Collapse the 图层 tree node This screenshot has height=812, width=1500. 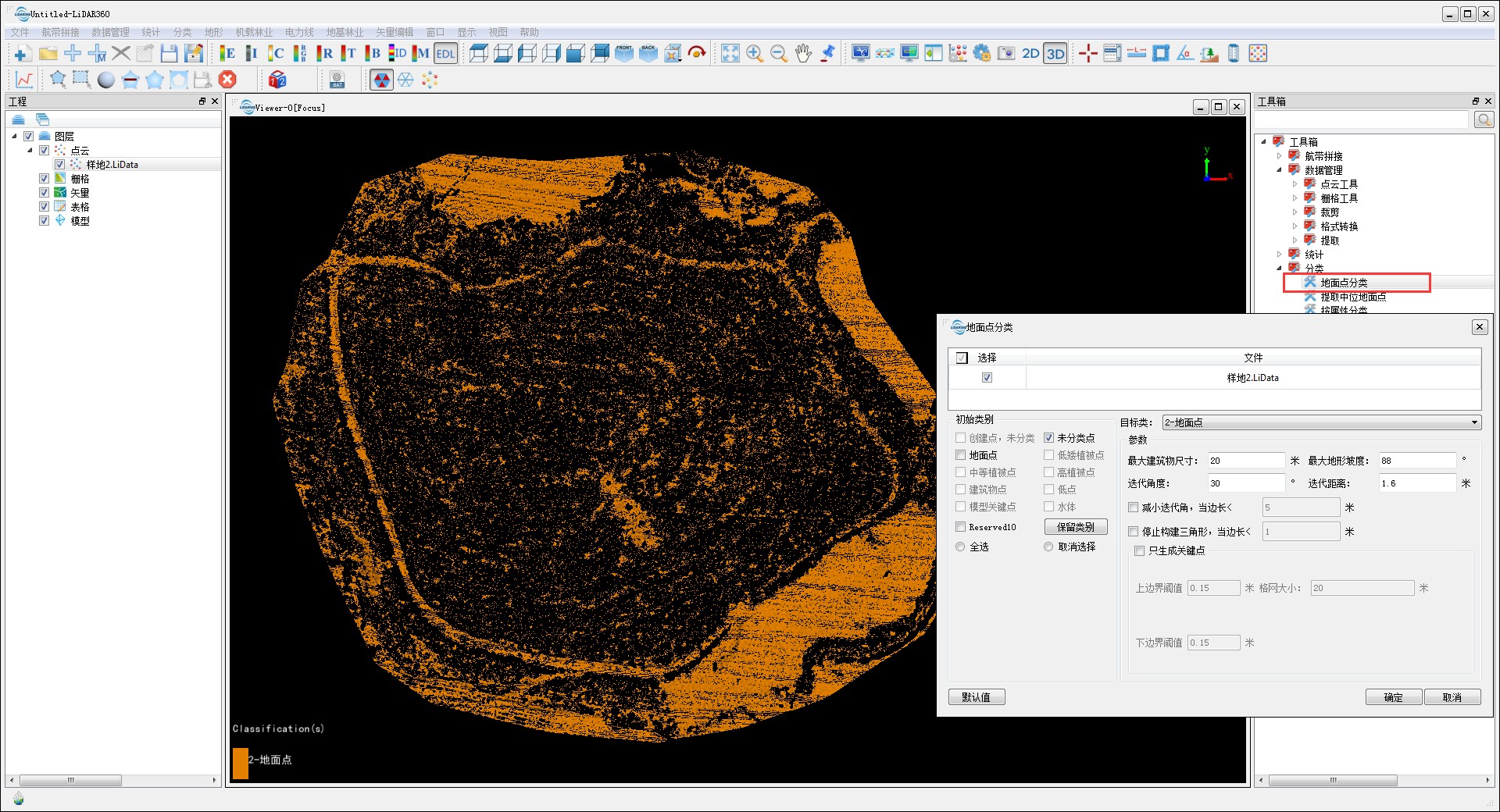[x=14, y=137]
